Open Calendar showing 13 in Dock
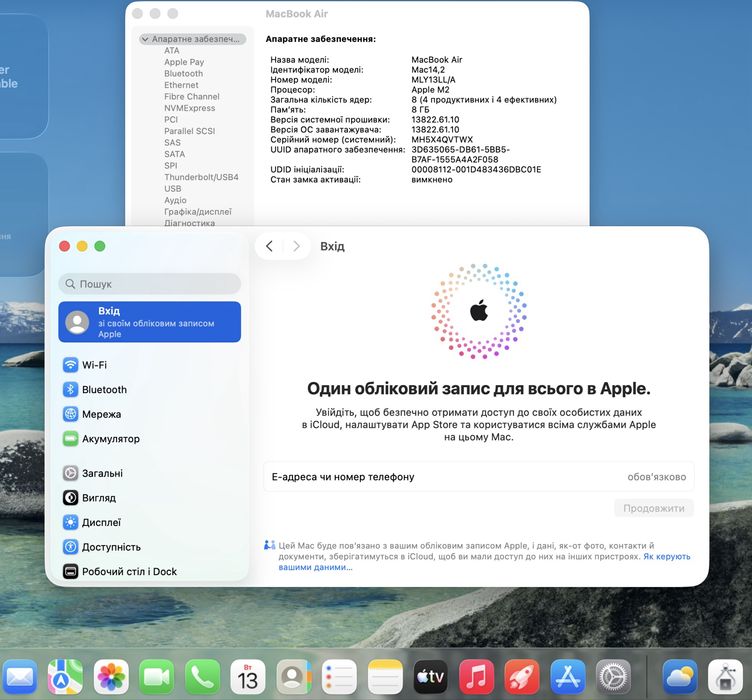The height and width of the screenshot is (700, 752). pyautogui.click(x=248, y=677)
